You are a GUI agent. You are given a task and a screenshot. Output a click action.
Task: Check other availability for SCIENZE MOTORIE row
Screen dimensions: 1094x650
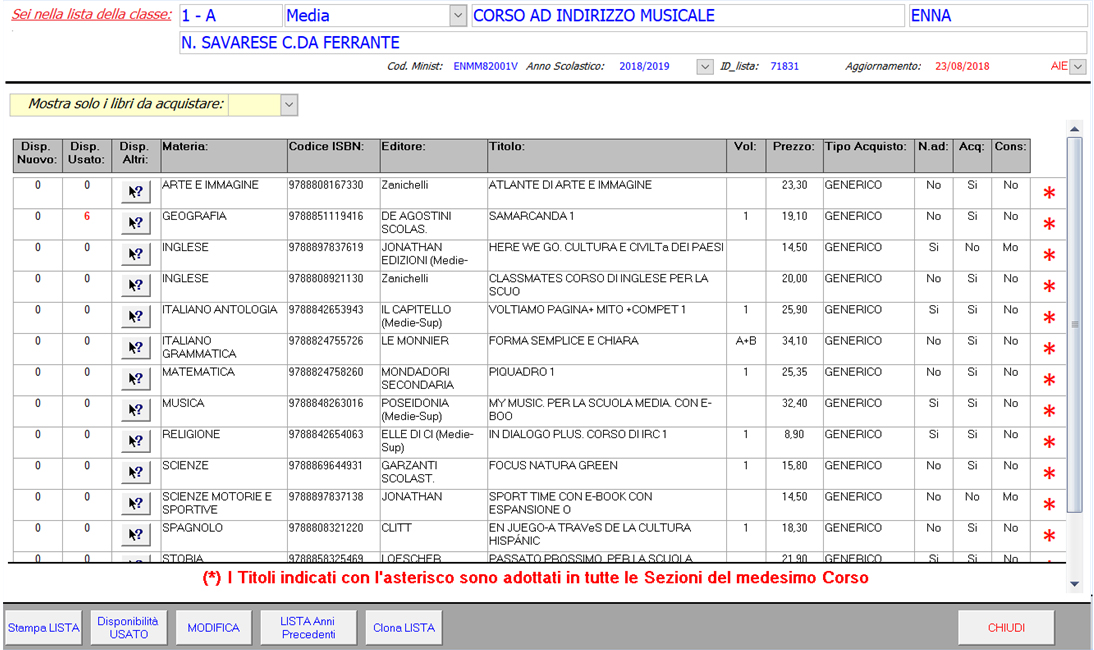click(x=136, y=504)
